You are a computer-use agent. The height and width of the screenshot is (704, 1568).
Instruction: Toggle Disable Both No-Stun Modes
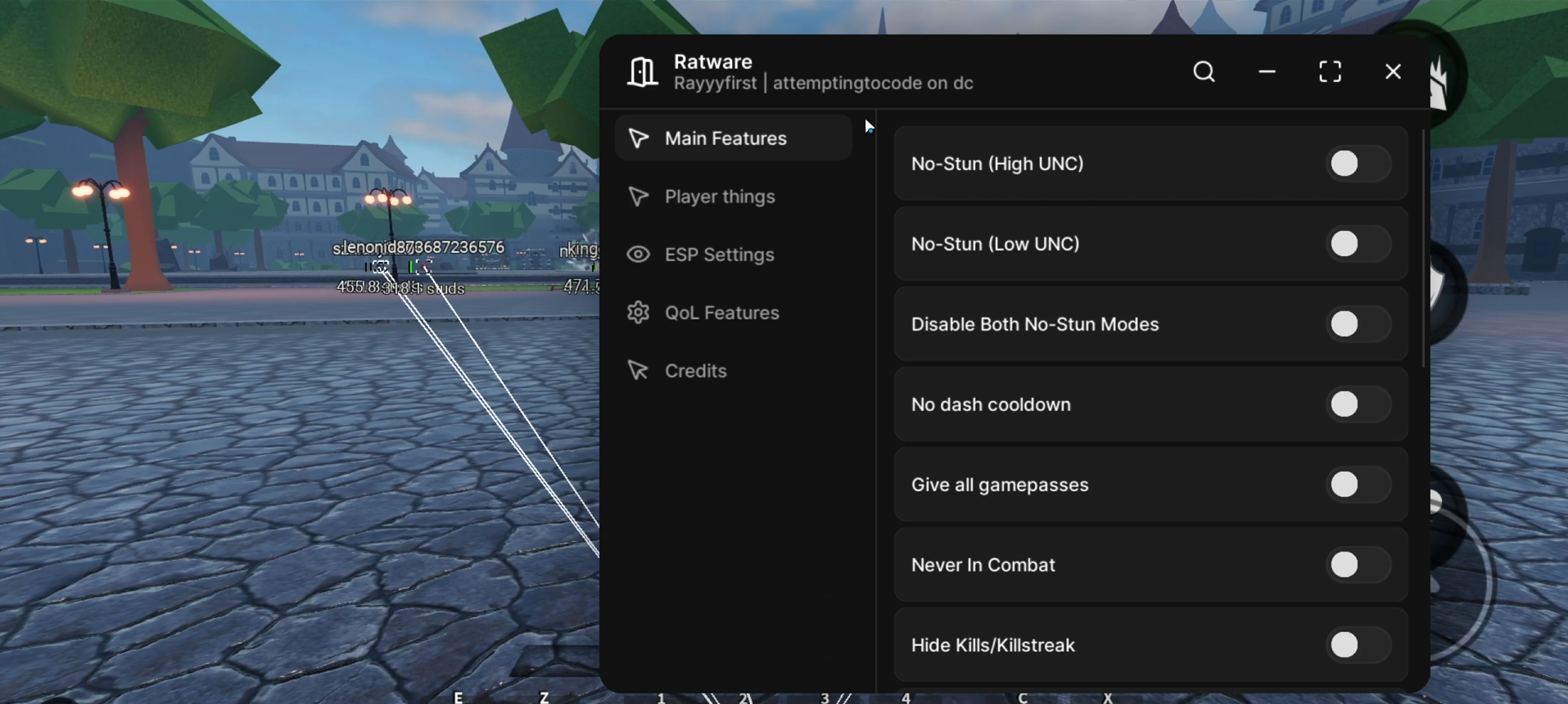tap(1357, 324)
